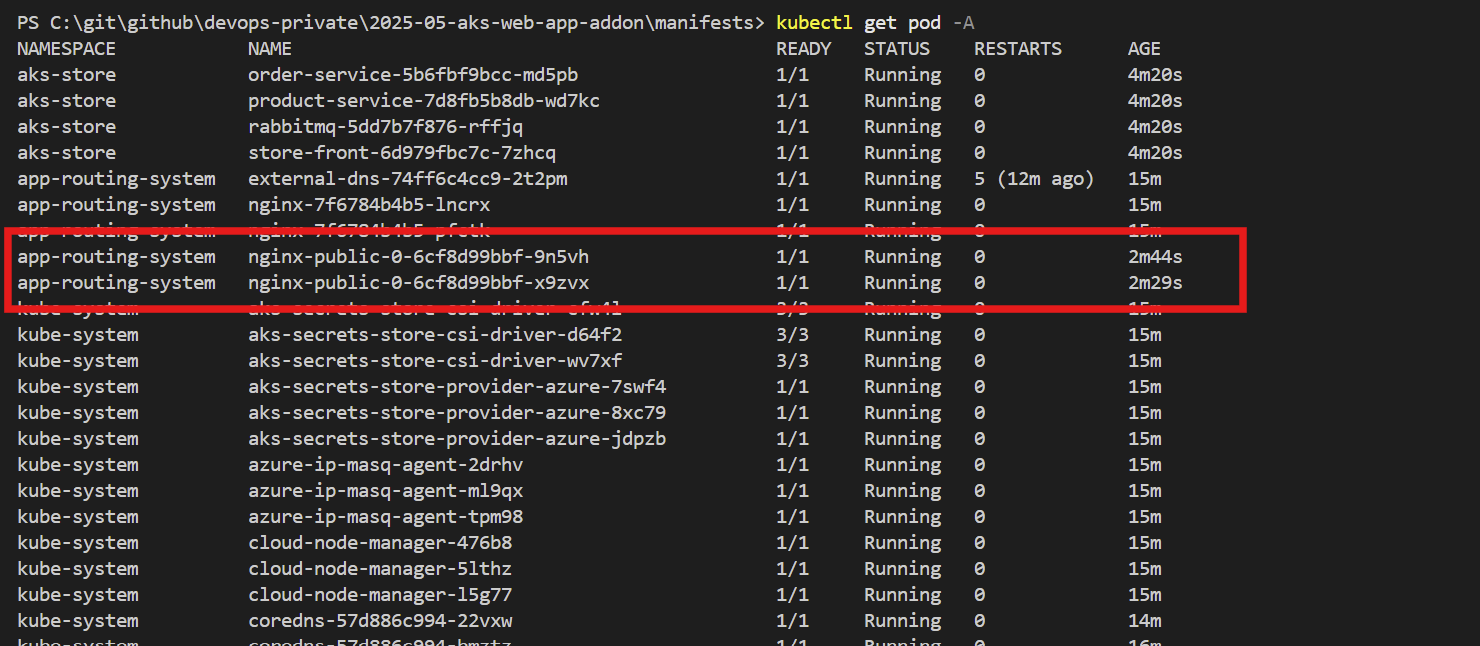Click pod name nginx-public-0-6cf8d99bbf-x9zvx
The height and width of the screenshot is (646, 1480).
(419, 283)
